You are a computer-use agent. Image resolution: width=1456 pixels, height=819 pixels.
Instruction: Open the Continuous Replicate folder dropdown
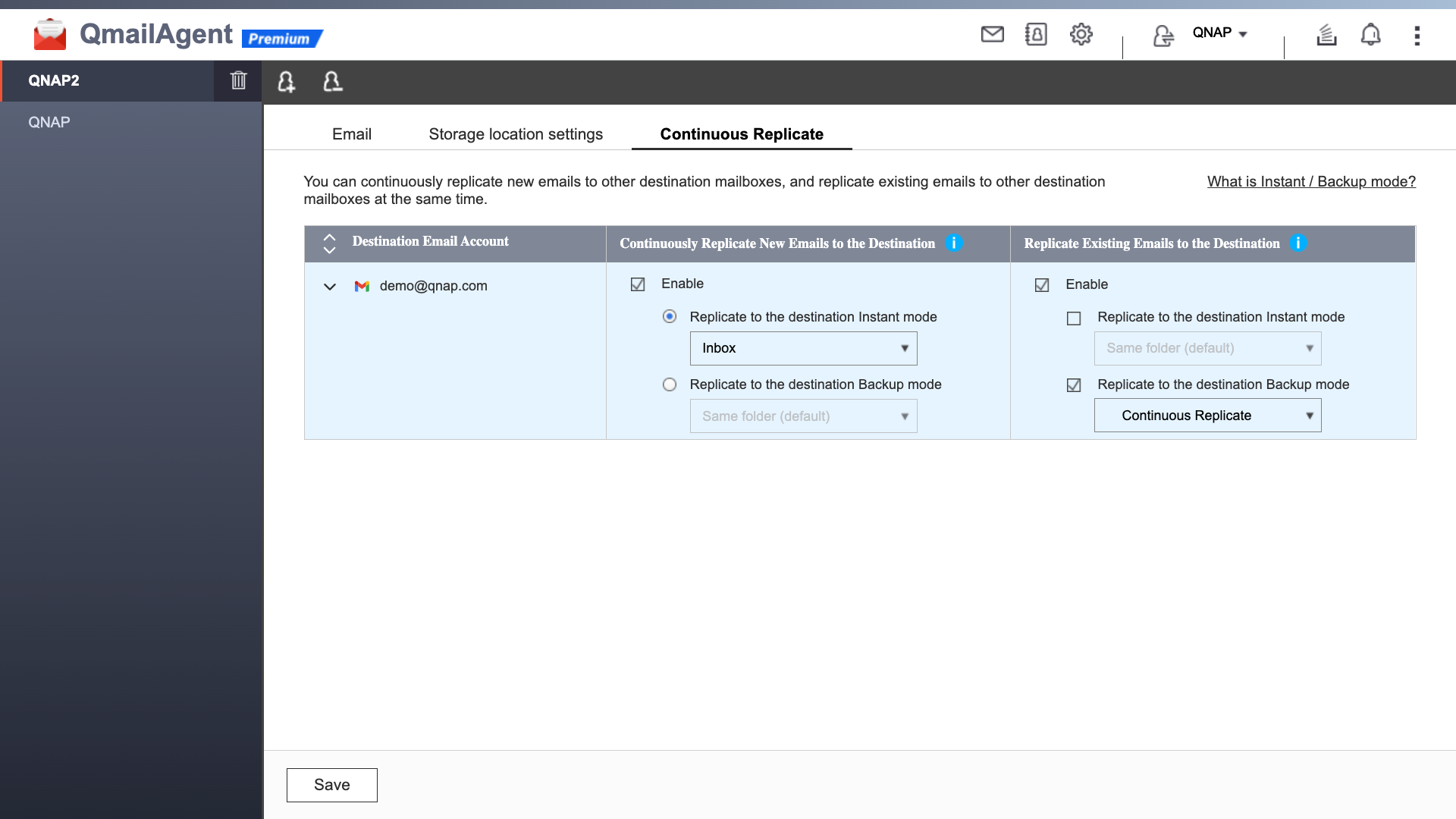(x=1207, y=415)
